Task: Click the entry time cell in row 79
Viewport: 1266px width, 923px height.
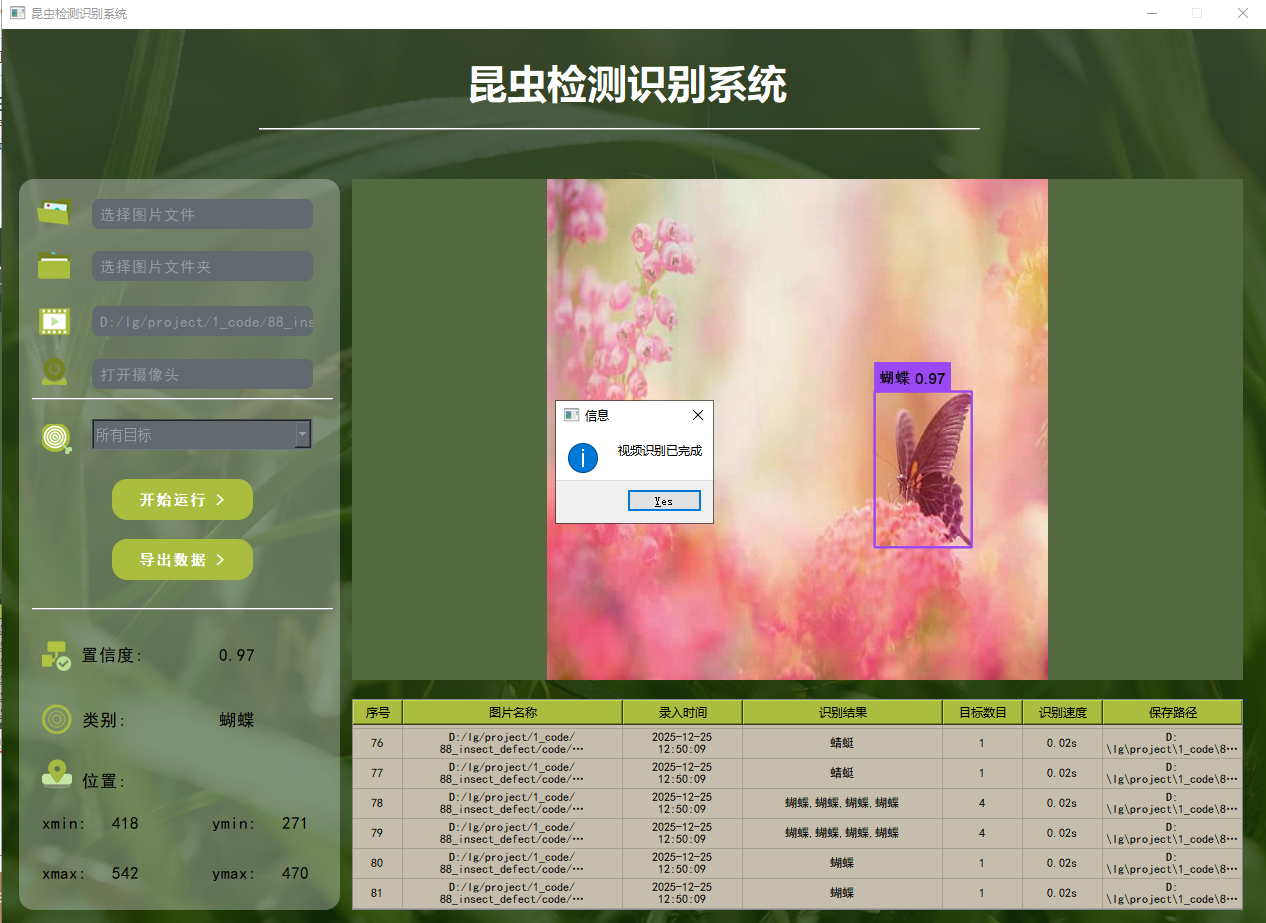Action: point(682,833)
